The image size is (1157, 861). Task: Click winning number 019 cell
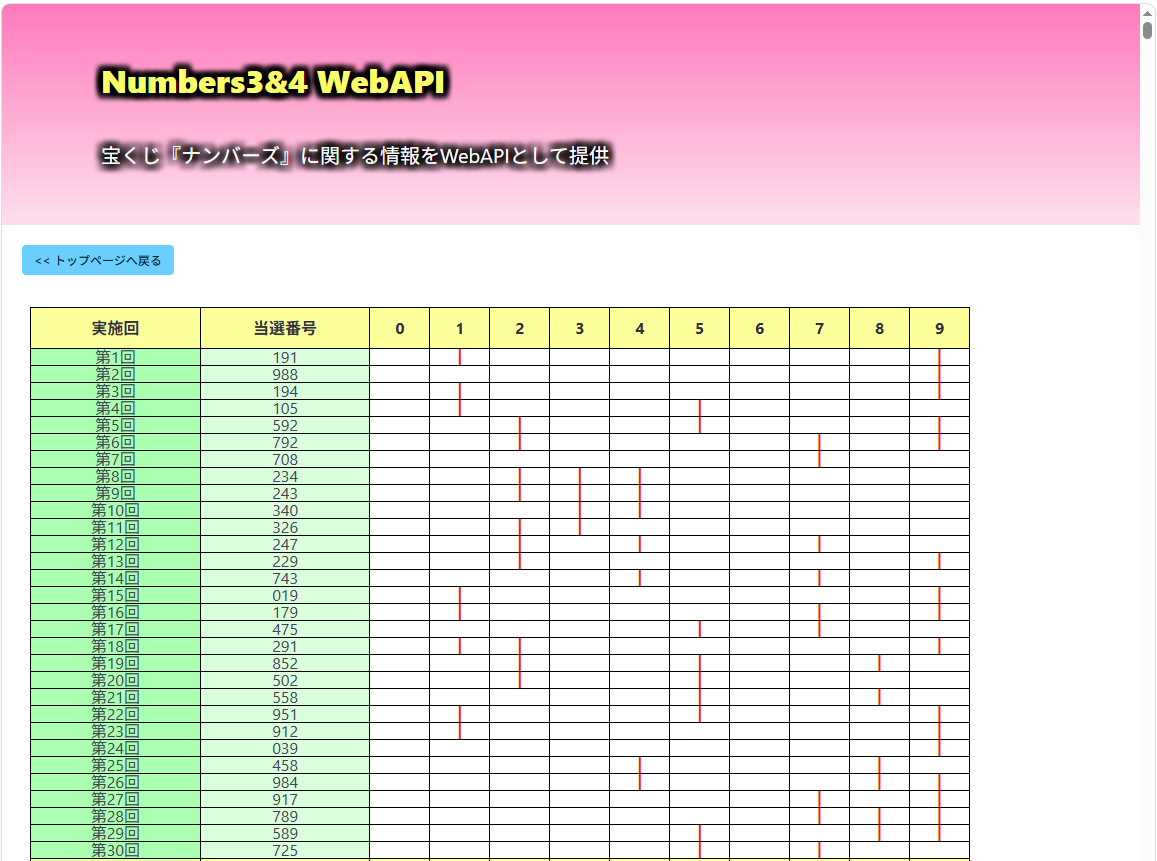[x=285, y=595]
